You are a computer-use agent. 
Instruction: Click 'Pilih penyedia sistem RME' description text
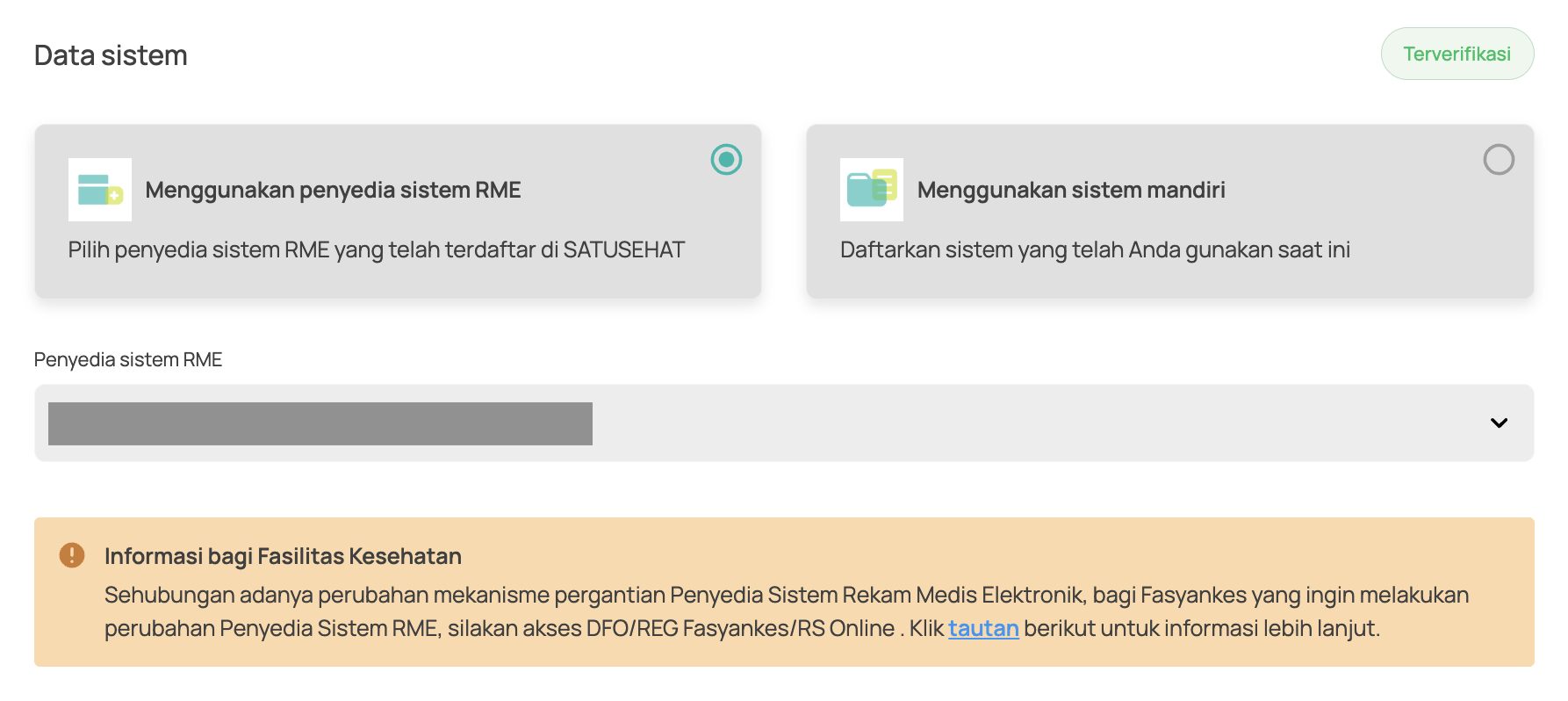coord(377,250)
